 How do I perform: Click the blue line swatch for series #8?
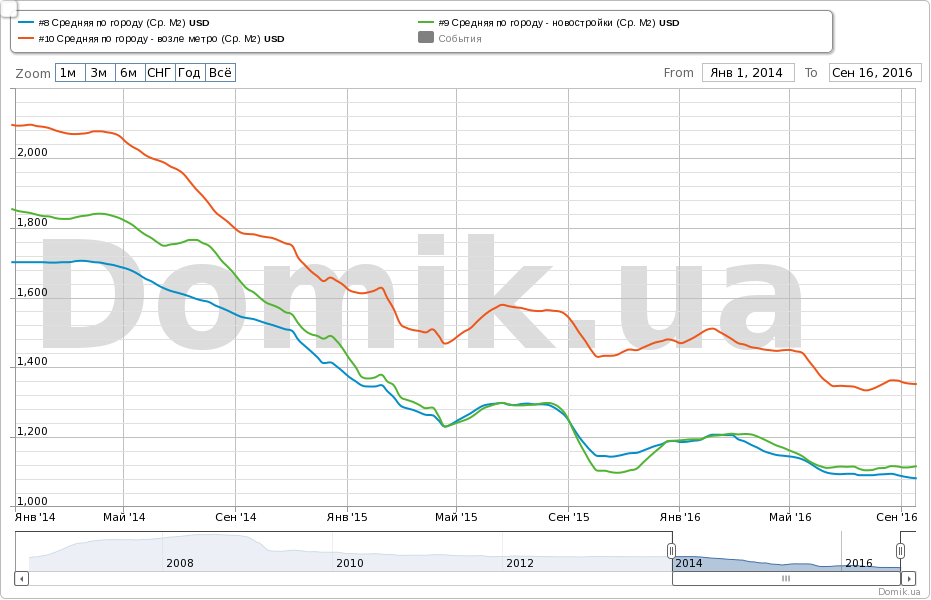(26, 23)
